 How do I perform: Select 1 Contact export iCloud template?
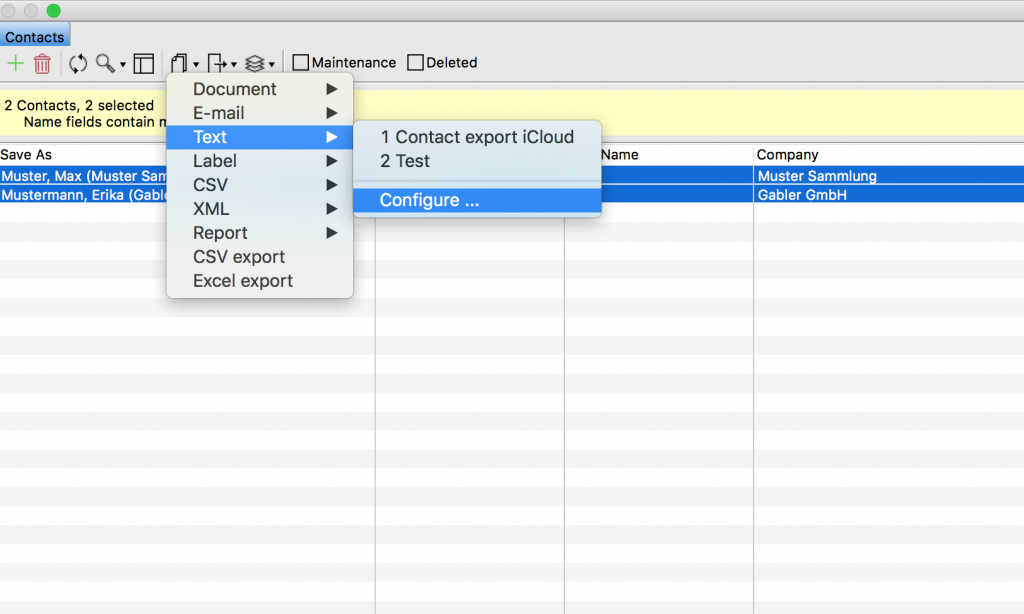tap(477, 137)
